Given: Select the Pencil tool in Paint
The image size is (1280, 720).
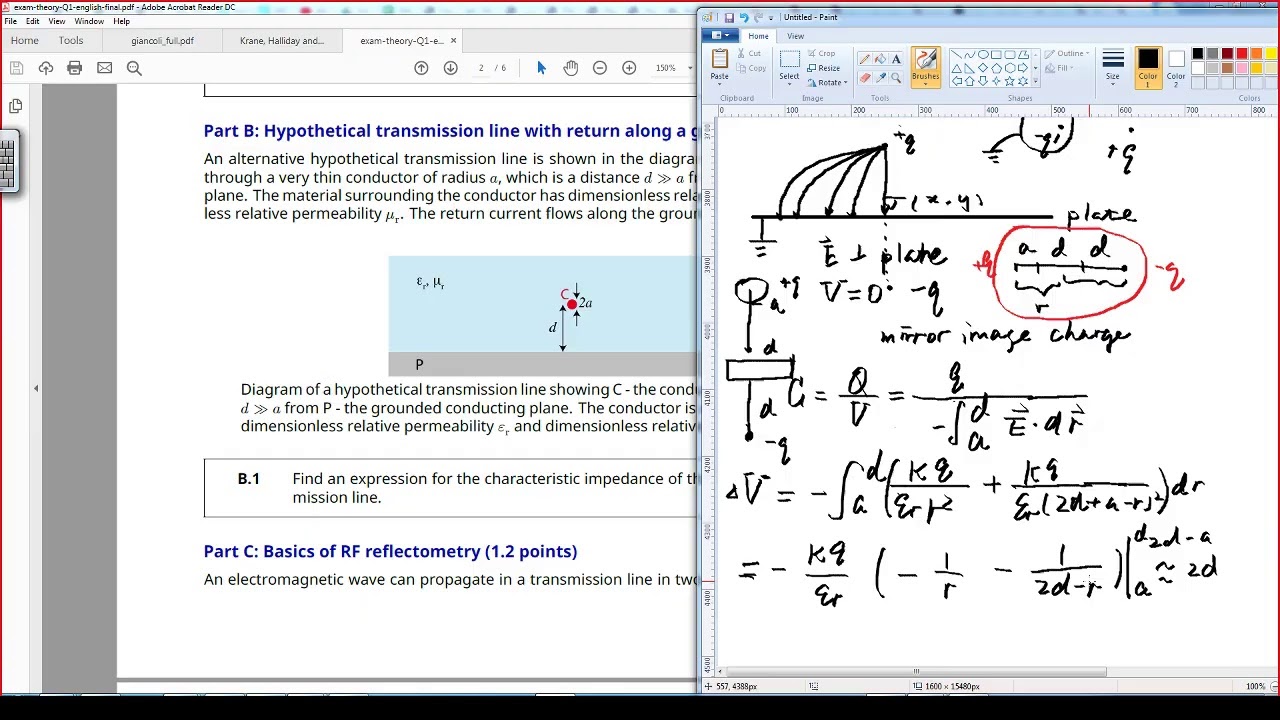Looking at the screenshot, I should (864, 58).
